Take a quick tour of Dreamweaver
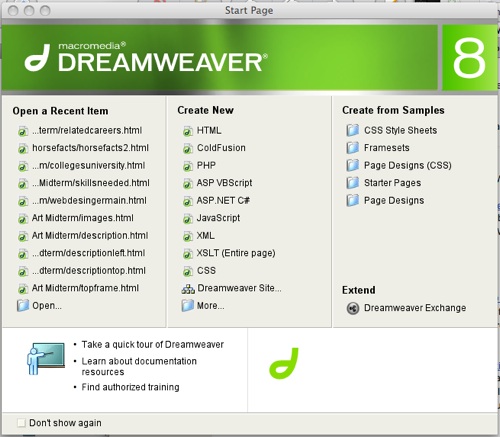The height and width of the screenshot is (437, 500). [153, 345]
